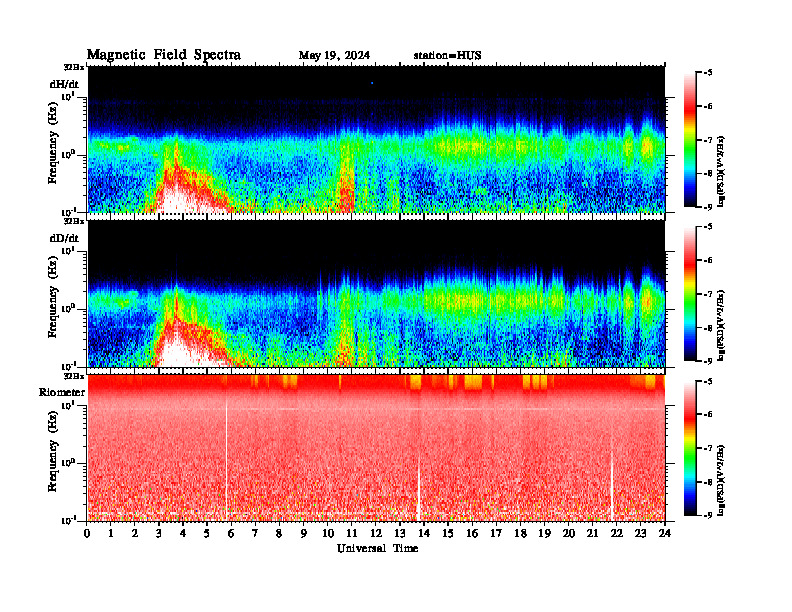Image resolution: width=792 pixels, height=612 pixels.
Task: Click the "Universal Time" axis label
Action: click(378, 548)
